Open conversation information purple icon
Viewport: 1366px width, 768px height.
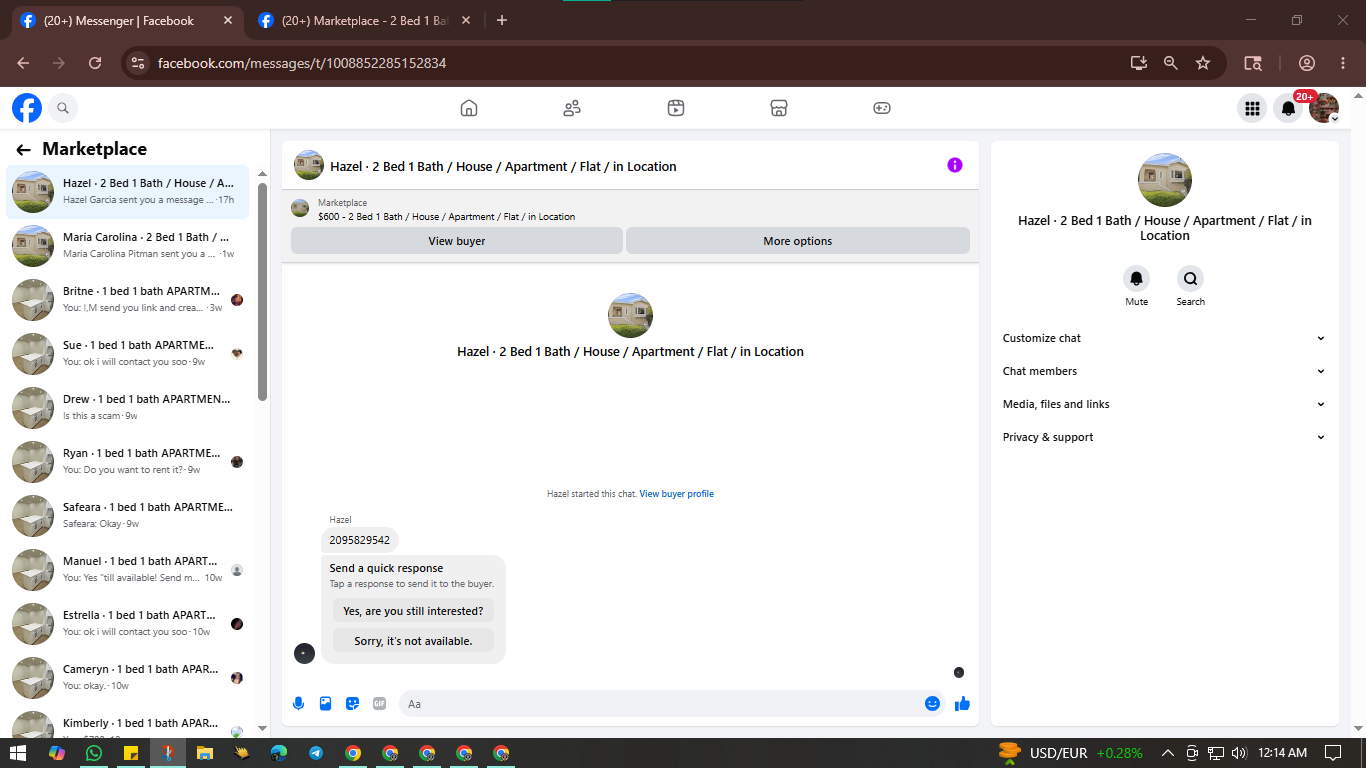click(955, 165)
